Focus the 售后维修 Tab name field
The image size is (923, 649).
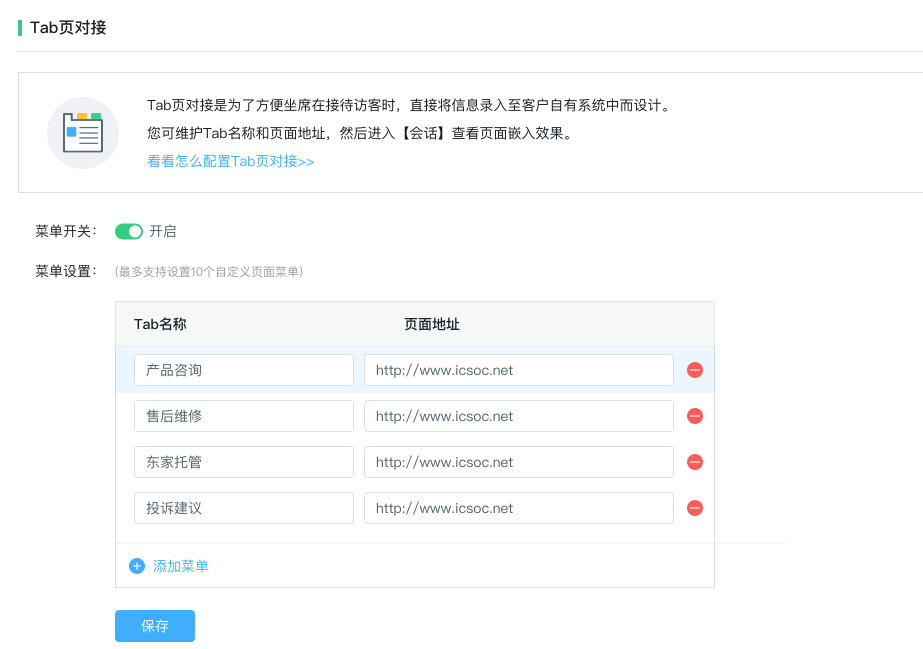point(244,416)
